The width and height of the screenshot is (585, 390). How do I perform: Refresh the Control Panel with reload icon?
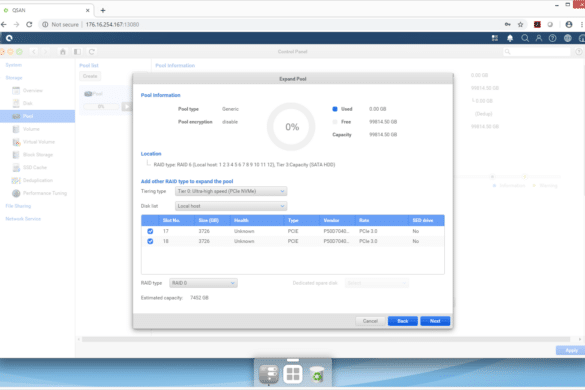point(91,52)
